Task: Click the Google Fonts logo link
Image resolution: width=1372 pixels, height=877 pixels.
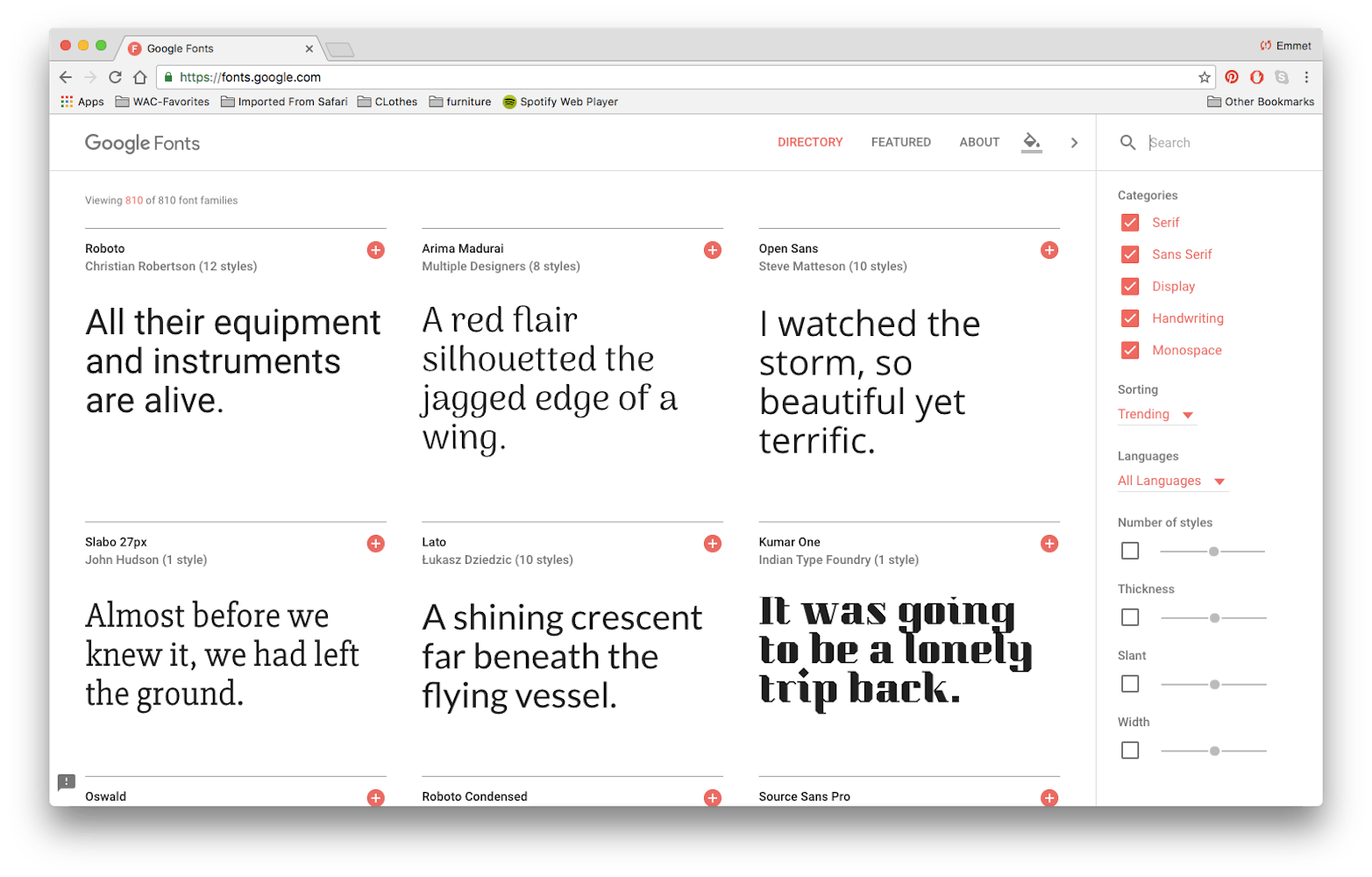Action: [x=142, y=143]
